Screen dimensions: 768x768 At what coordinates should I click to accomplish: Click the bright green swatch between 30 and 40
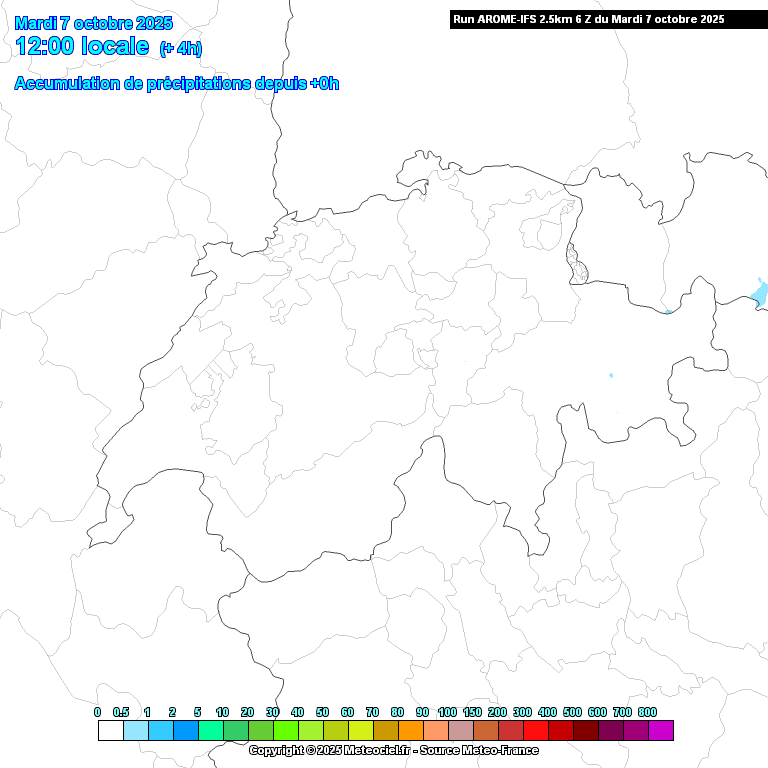click(x=285, y=731)
